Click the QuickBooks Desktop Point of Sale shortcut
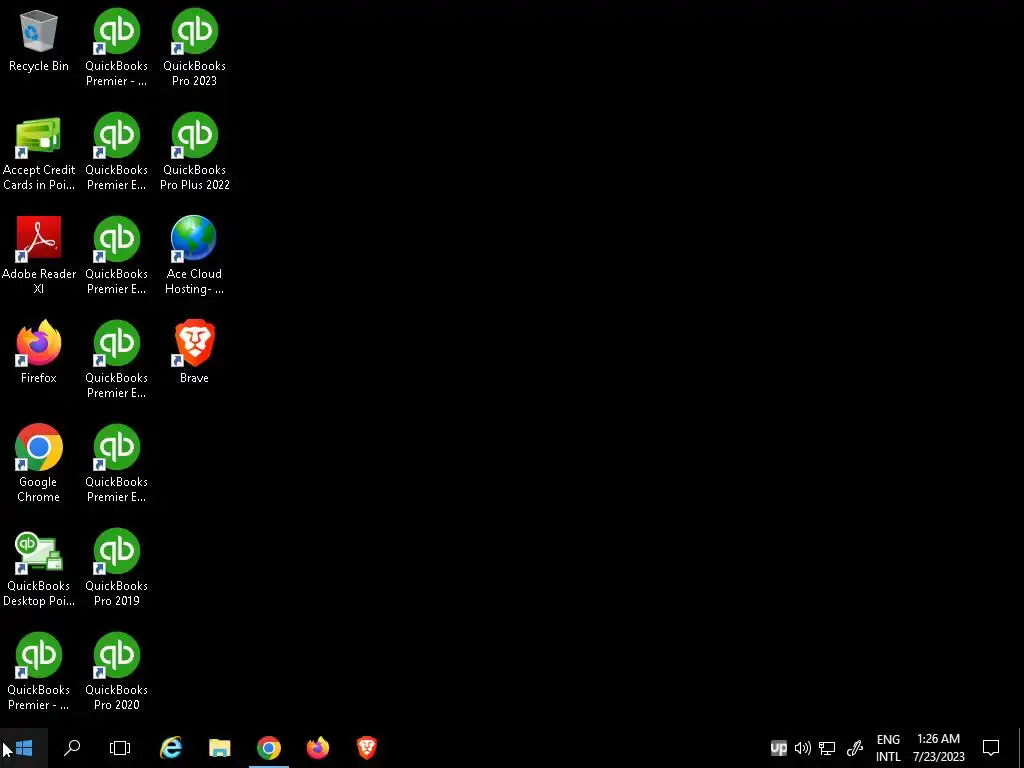The height and width of the screenshot is (768, 1024). point(39,568)
